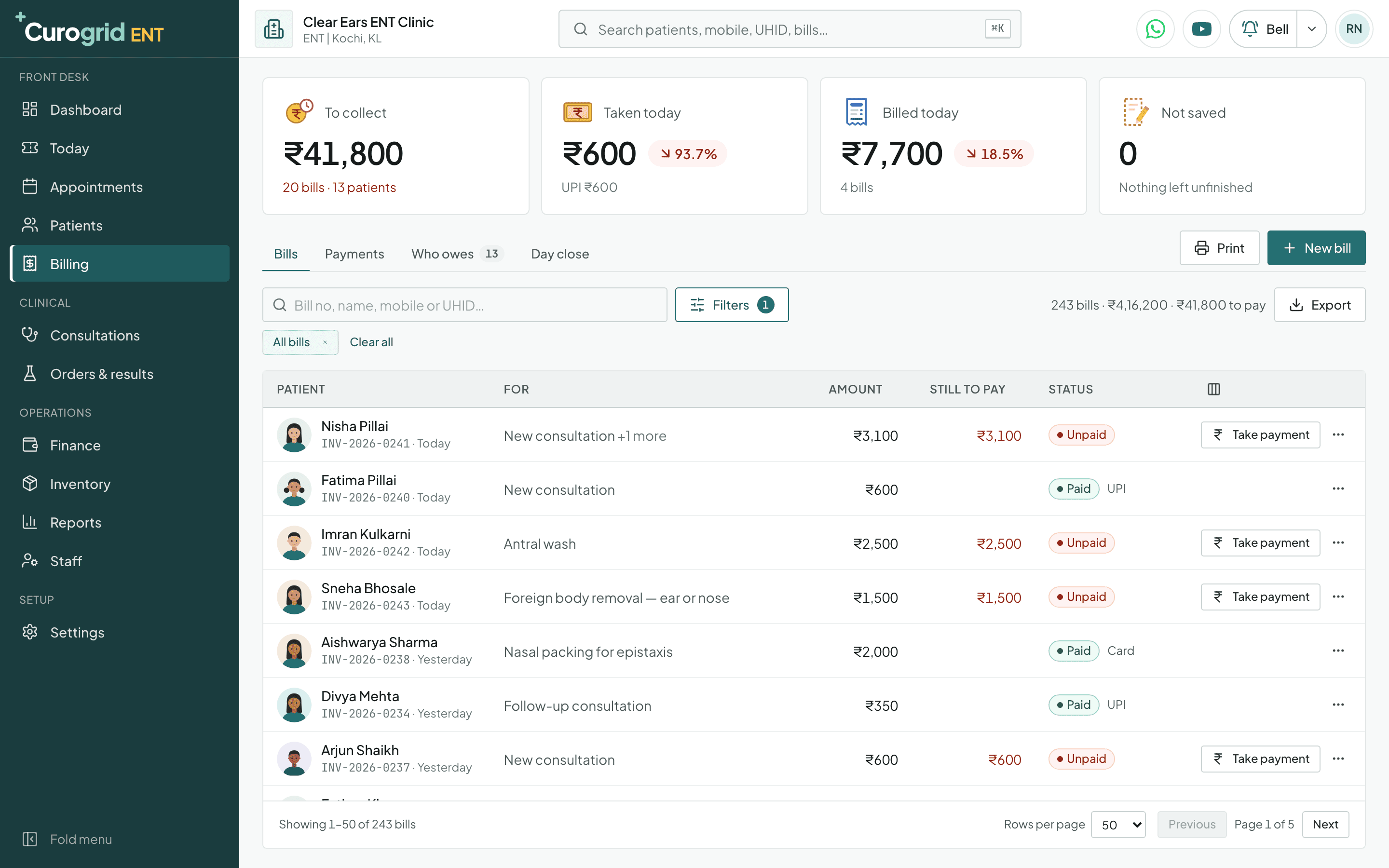This screenshot has width=1389, height=868.
Task: Open Consultations in sidebar
Action: 120,335
